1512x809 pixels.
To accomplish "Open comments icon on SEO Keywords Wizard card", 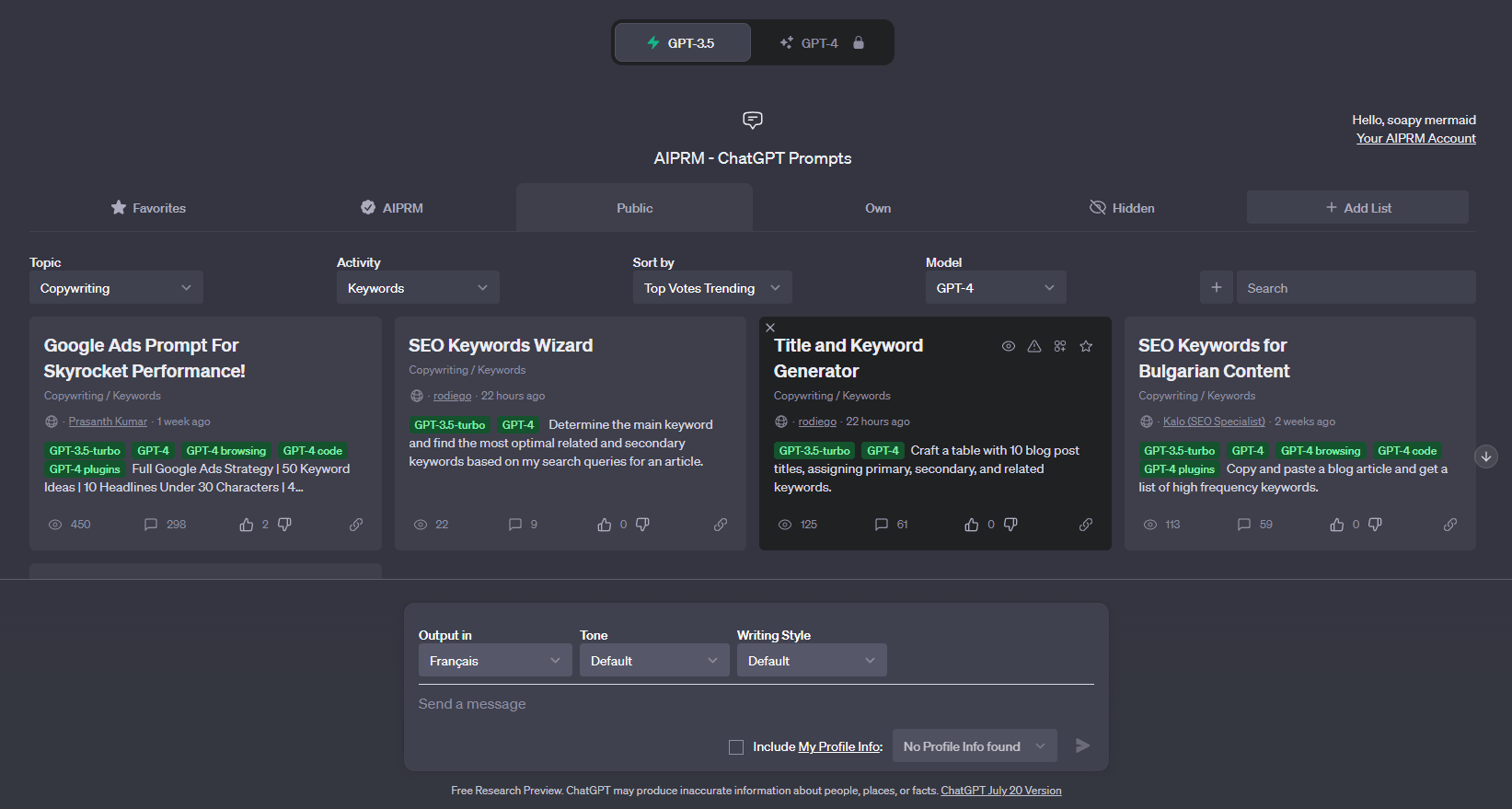I will [515, 525].
